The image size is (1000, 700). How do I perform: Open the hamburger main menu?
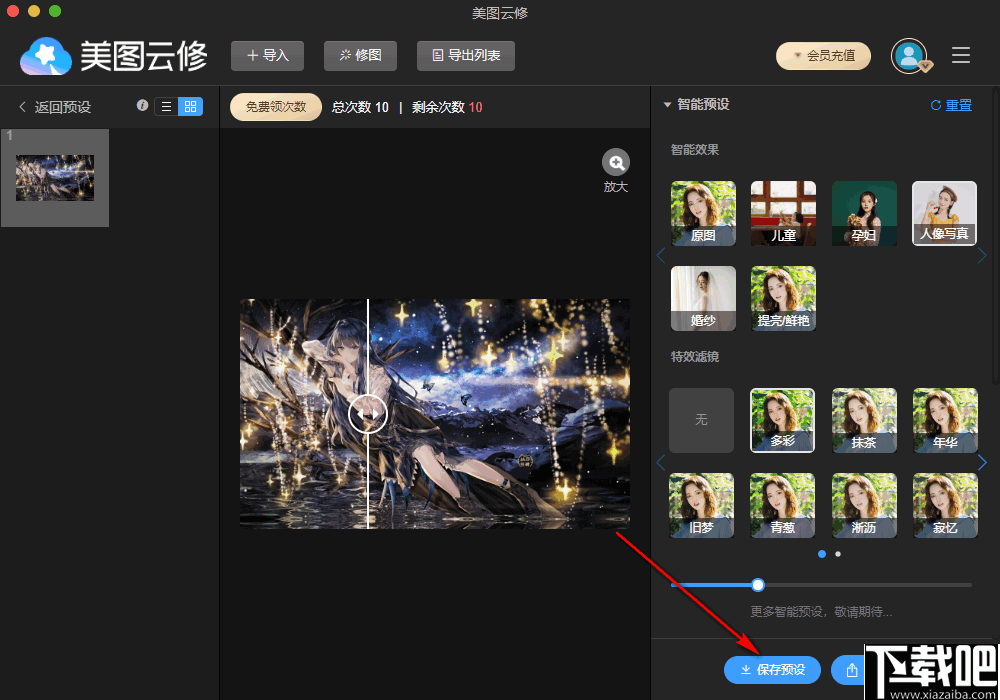pos(961,55)
